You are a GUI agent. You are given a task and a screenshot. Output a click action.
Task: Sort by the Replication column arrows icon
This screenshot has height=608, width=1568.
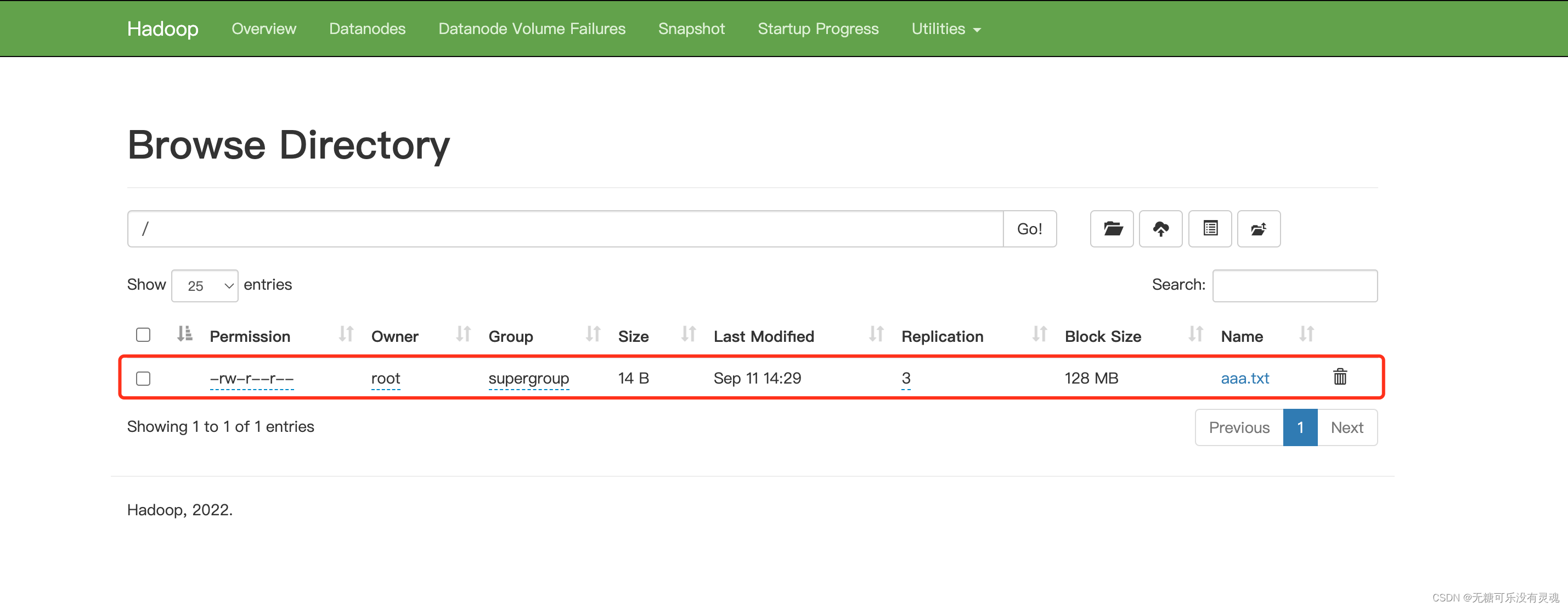pos(1039,334)
